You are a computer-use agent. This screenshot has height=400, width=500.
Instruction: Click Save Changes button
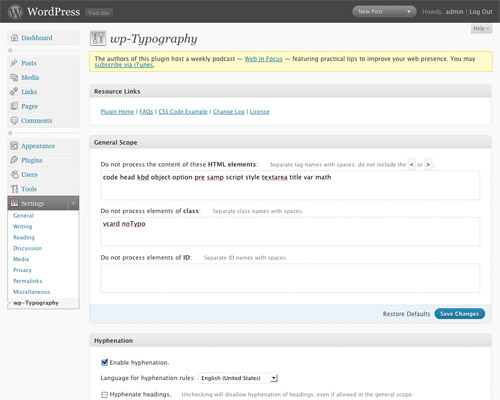(x=460, y=314)
